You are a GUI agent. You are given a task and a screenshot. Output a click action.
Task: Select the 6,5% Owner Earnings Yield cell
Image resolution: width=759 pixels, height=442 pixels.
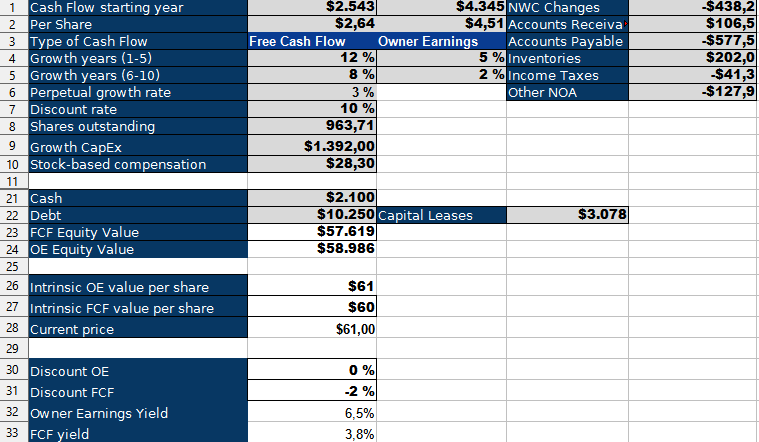[x=312, y=412]
